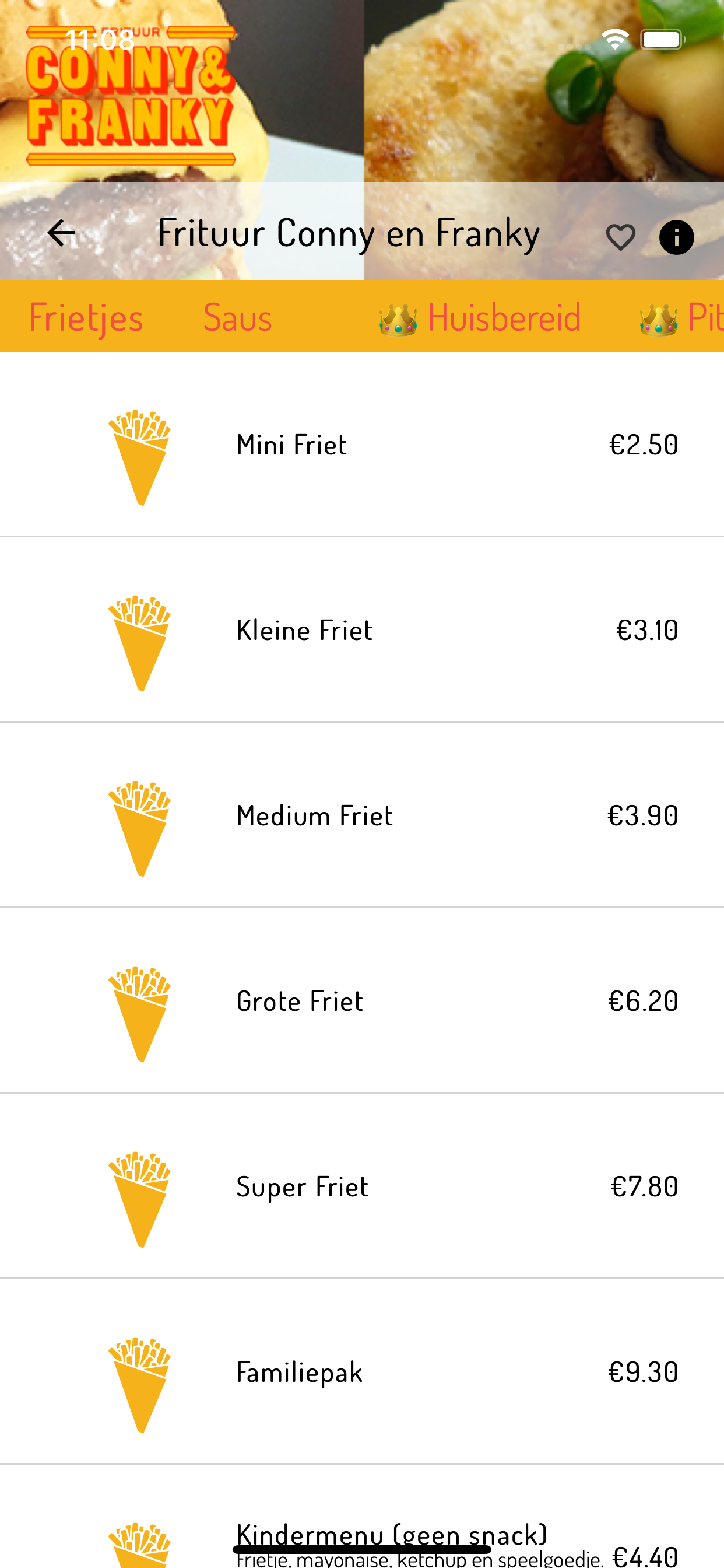This screenshot has width=724, height=1568.
Task: Choose Medium Friet for €3.90
Action: [x=362, y=815]
